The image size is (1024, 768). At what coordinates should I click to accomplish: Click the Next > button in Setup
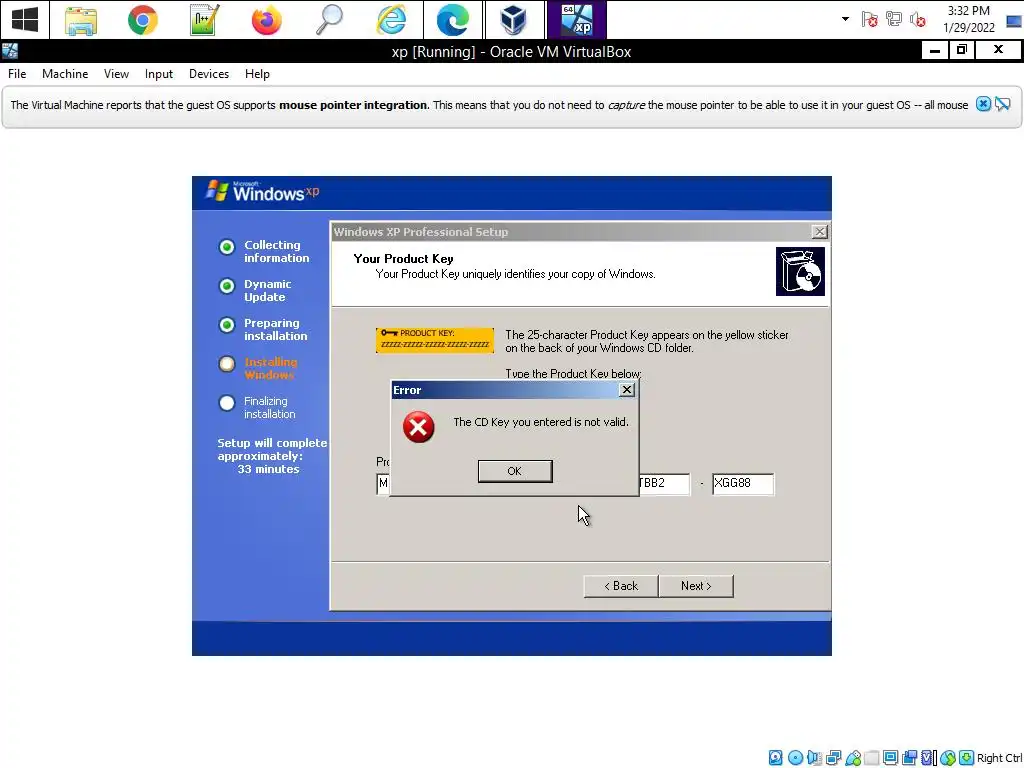coord(696,586)
